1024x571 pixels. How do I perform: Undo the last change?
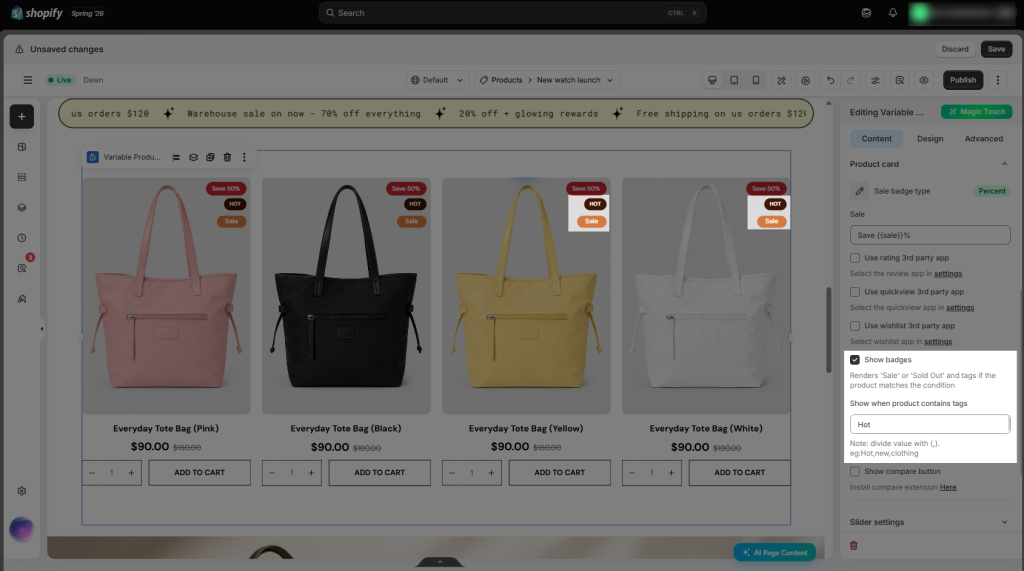pos(830,80)
